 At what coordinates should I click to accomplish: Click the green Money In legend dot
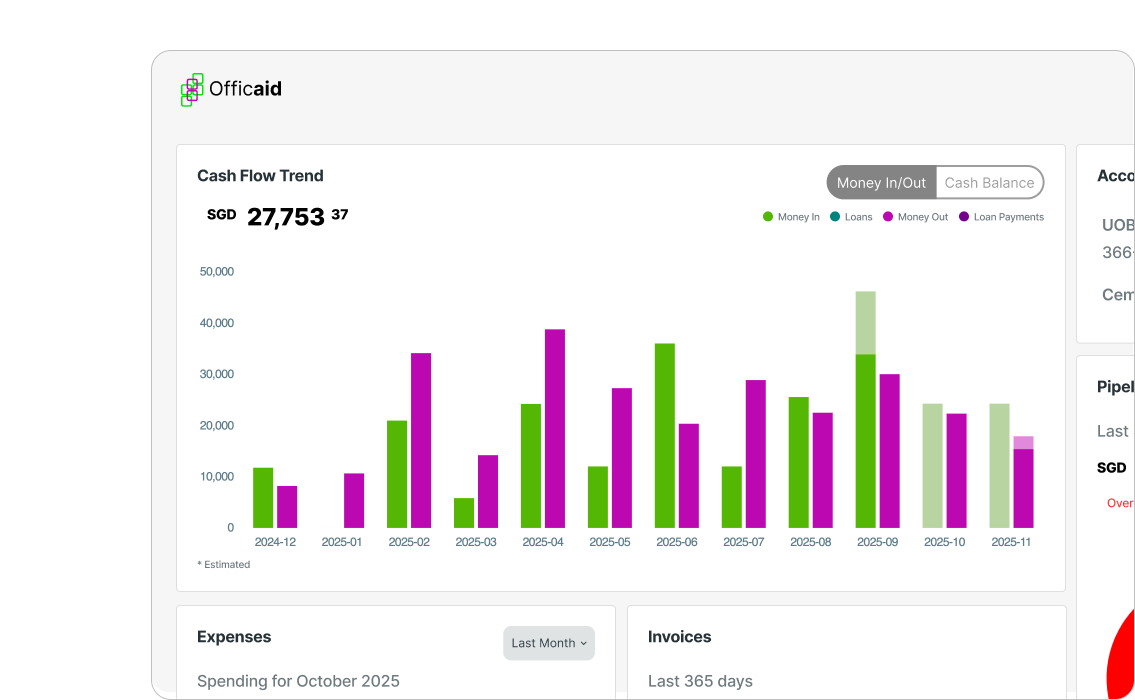point(768,217)
